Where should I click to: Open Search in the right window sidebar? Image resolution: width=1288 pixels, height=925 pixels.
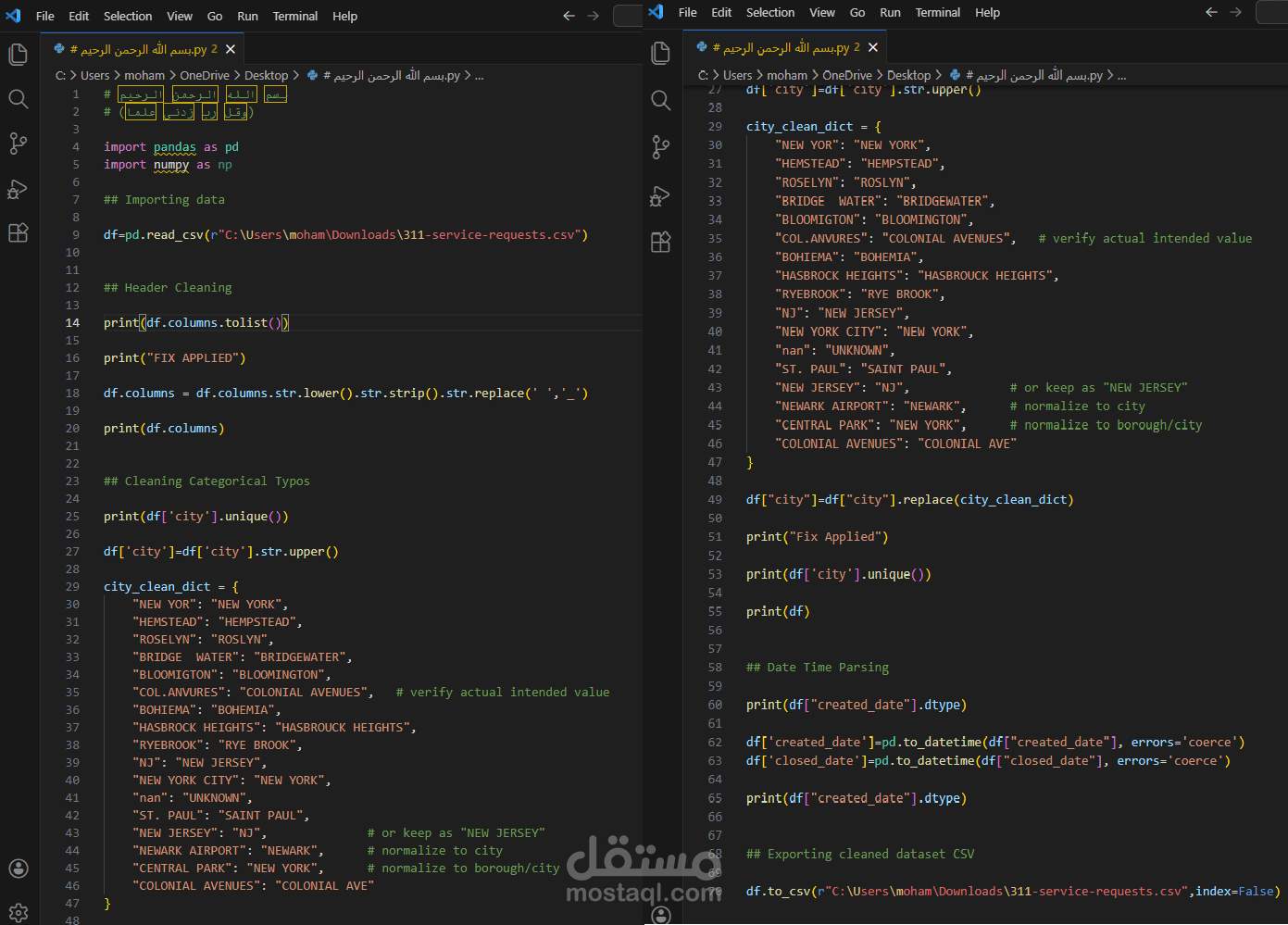[660, 99]
